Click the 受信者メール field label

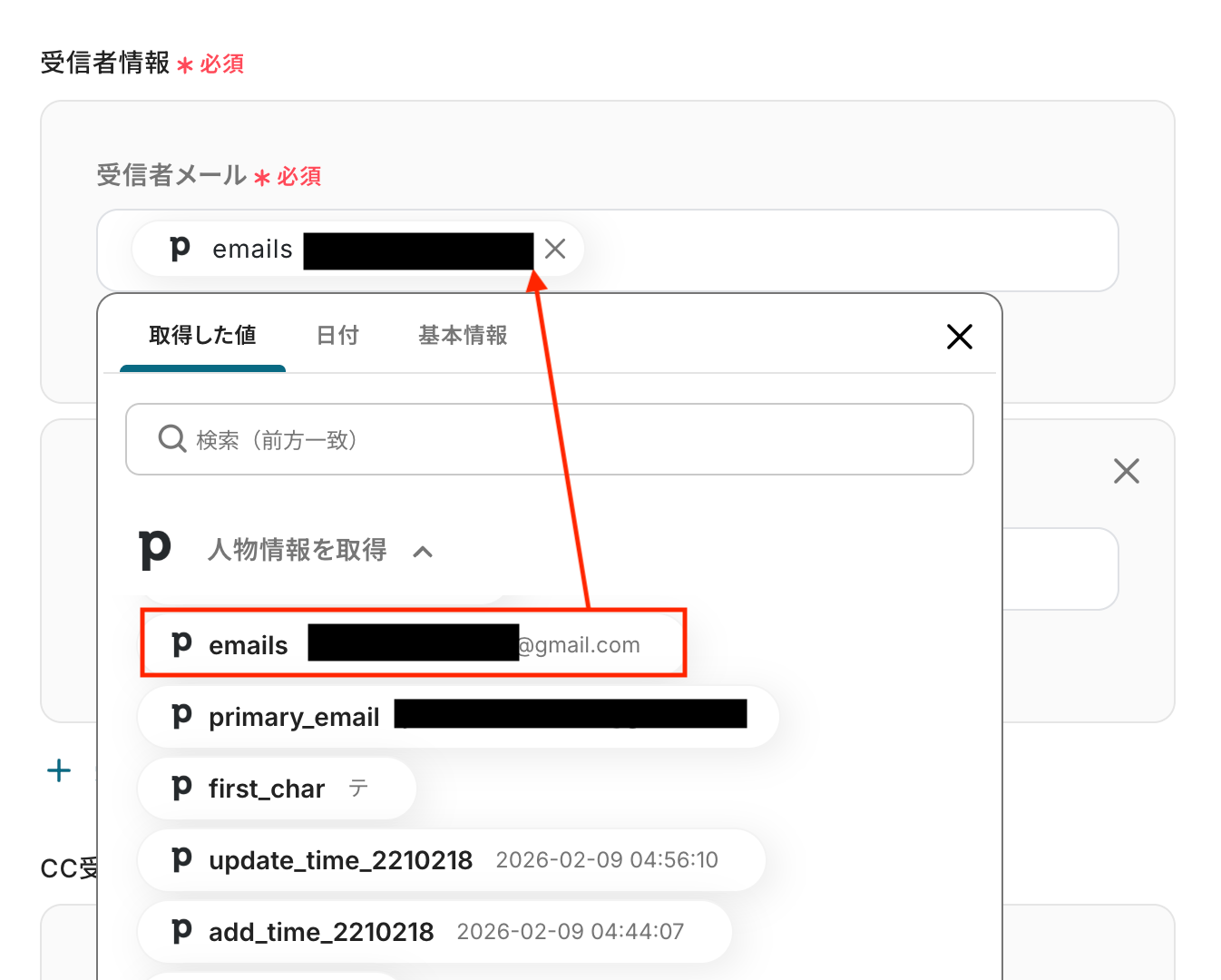[171, 175]
